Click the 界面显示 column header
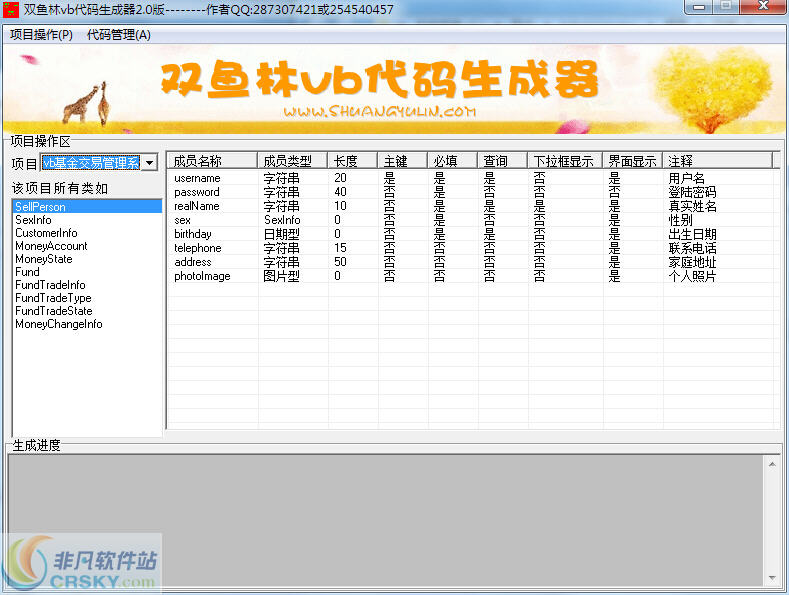The height and width of the screenshot is (595, 789). [x=633, y=161]
